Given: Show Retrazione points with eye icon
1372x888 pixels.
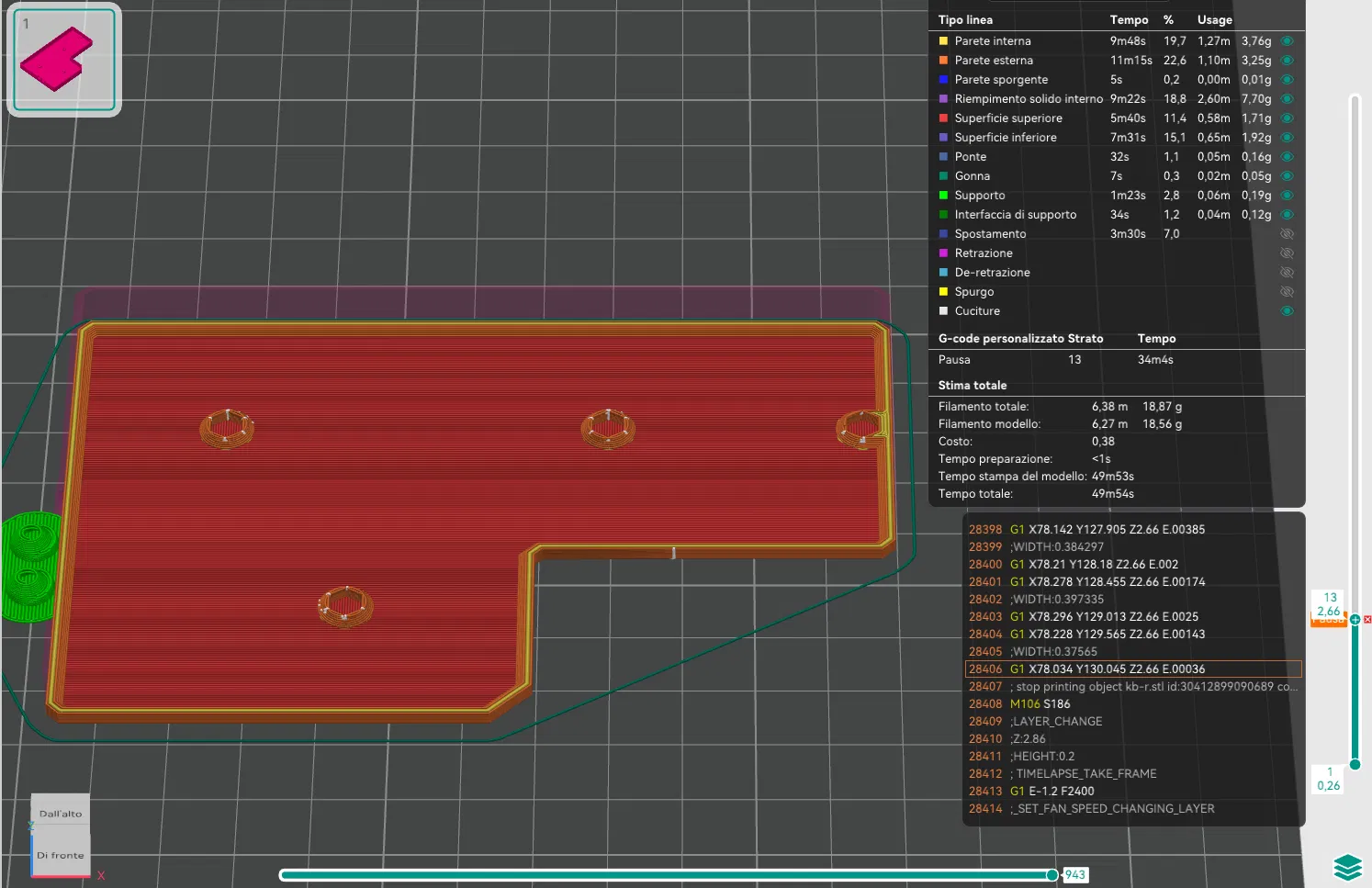Looking at the screenshot, I should (x=1287, y=253).
